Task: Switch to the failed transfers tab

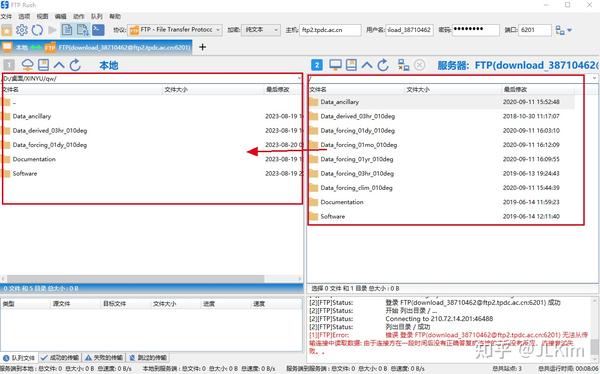Action: 103,358
